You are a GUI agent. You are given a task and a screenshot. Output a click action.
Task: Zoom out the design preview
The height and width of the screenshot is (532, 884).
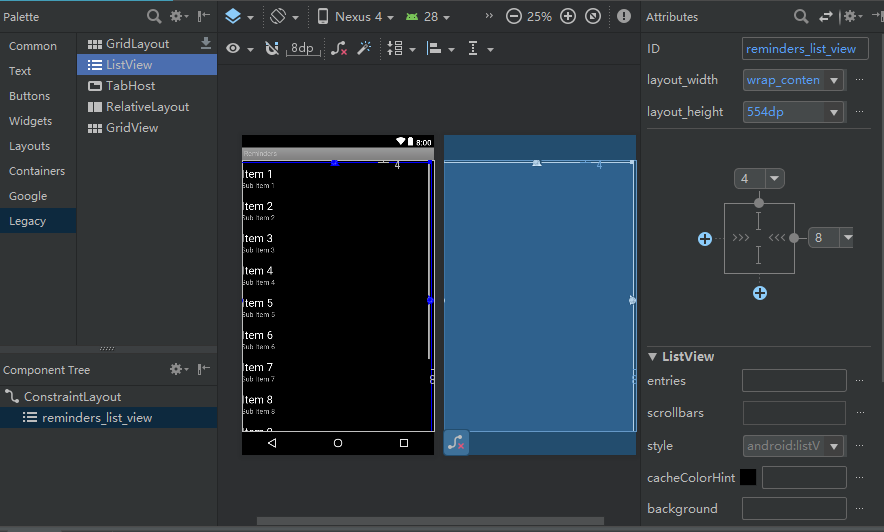tap(514, 16)
